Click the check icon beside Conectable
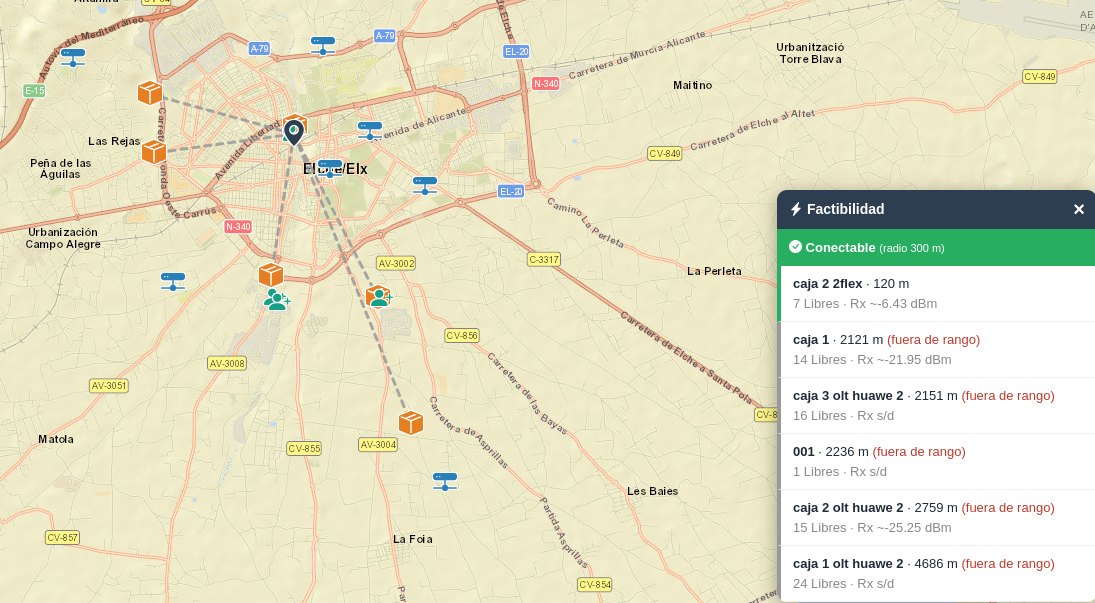The height and width of the screenshot is (603, 1095). point(795,247)
